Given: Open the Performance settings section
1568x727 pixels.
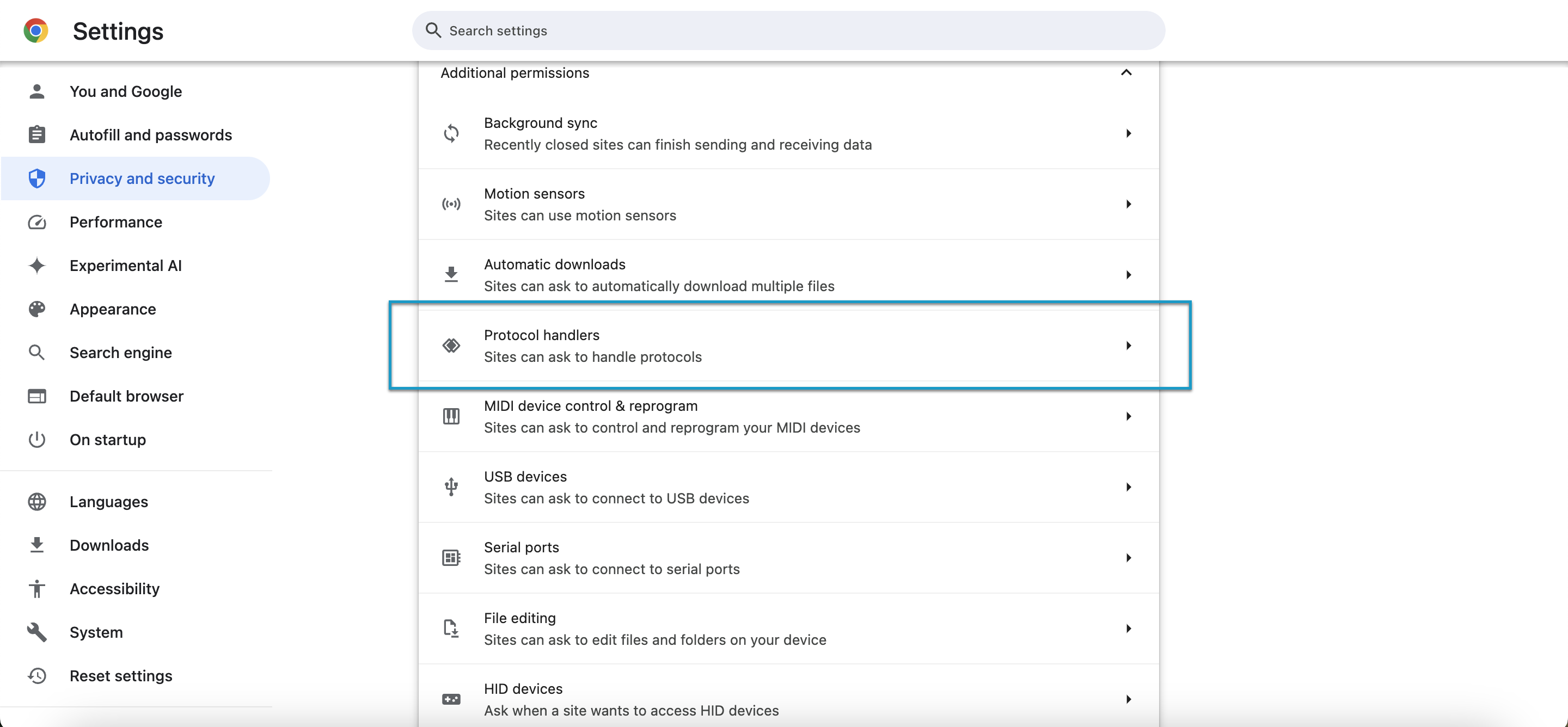Looking at the screenshot, I should coord(115,222).
